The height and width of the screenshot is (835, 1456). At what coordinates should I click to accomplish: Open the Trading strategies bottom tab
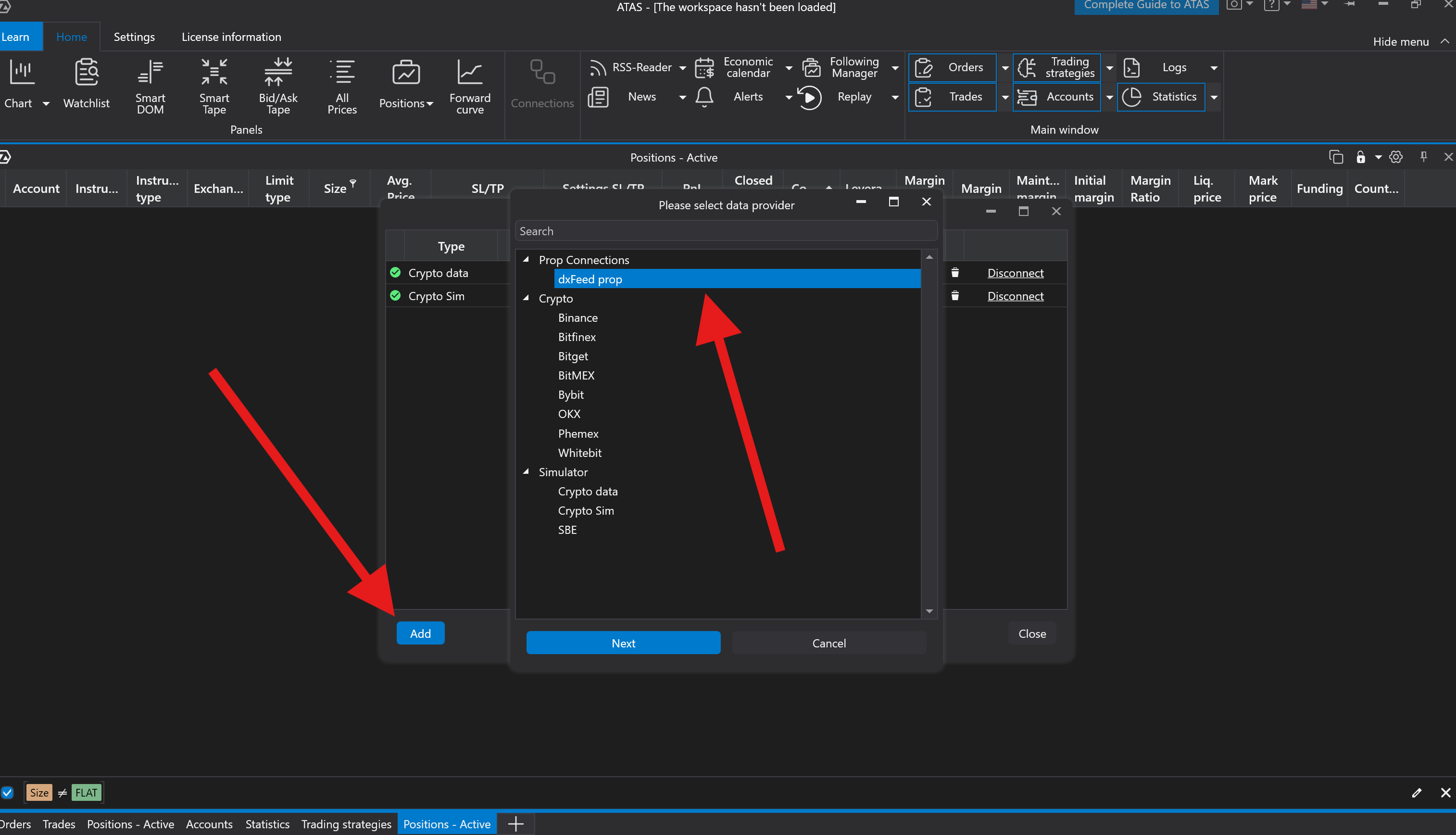pos(346,824)
